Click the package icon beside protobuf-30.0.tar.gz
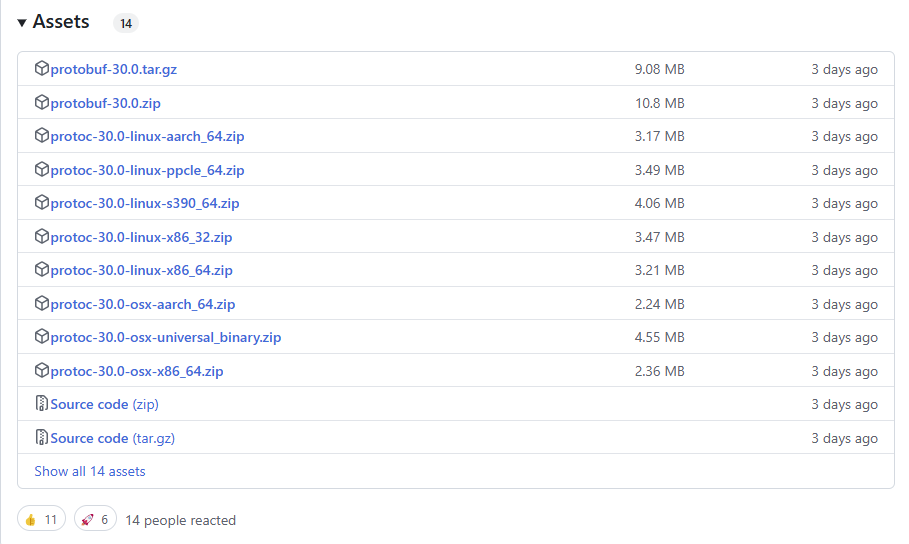The image size is (909, 544). click(x=42, y=68)
